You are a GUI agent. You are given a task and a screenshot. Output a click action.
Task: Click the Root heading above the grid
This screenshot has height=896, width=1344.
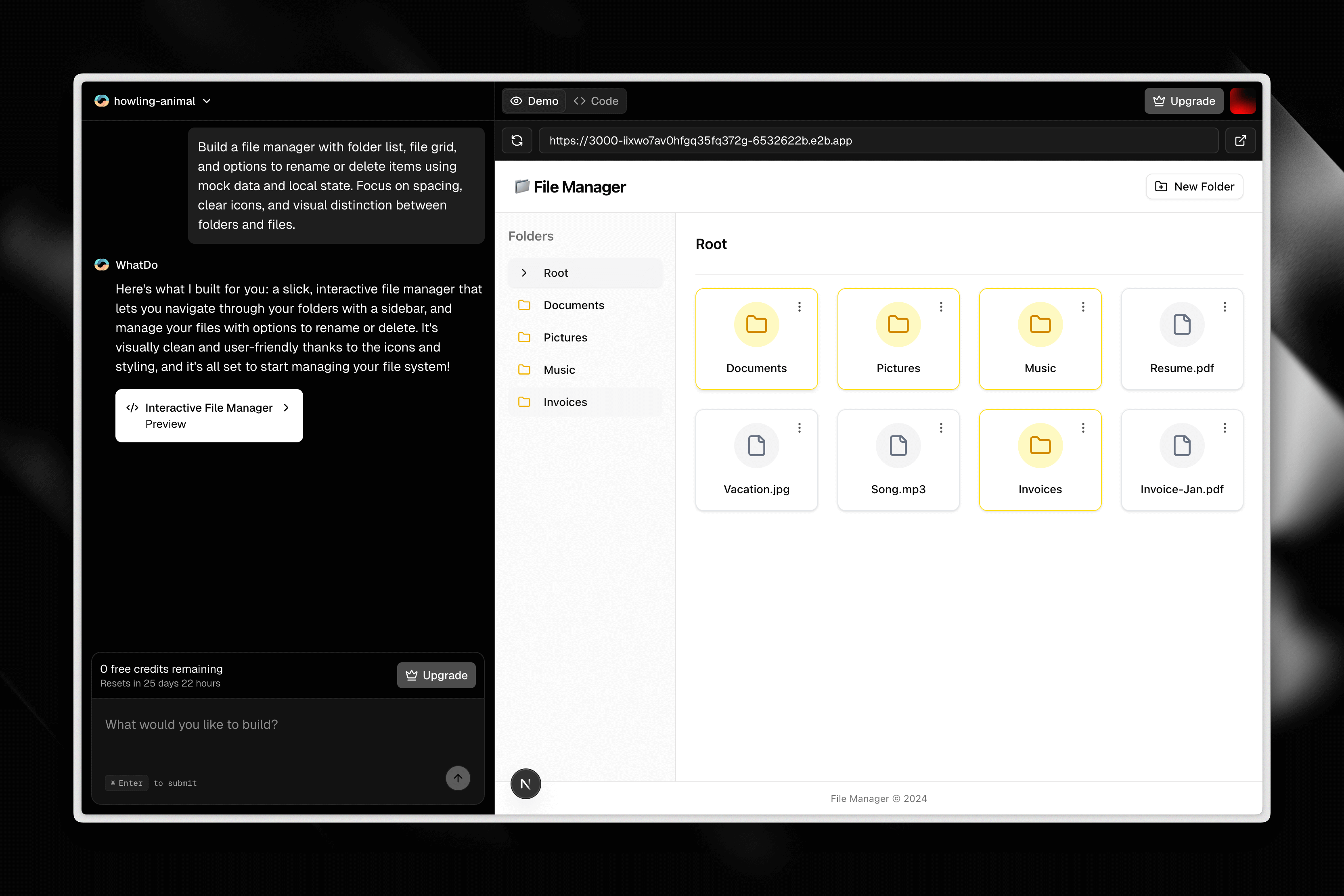(711, 244)
